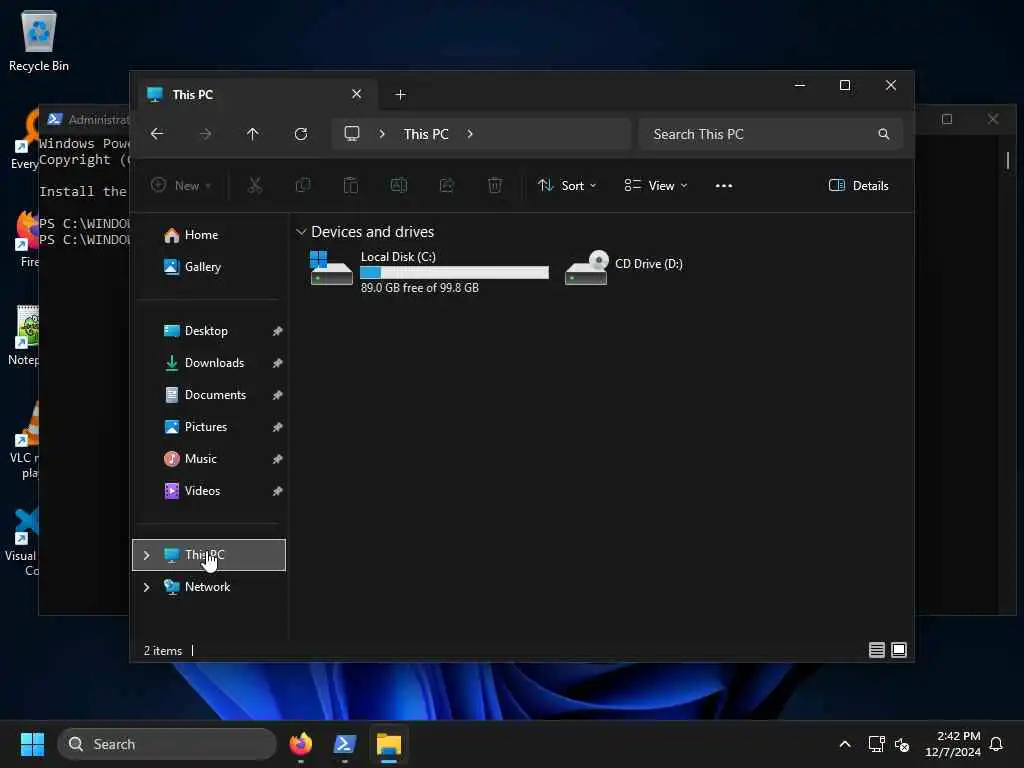Toggle the Details pane
The width and height of the screenshot is (1024, 768).
coord(858,185)
